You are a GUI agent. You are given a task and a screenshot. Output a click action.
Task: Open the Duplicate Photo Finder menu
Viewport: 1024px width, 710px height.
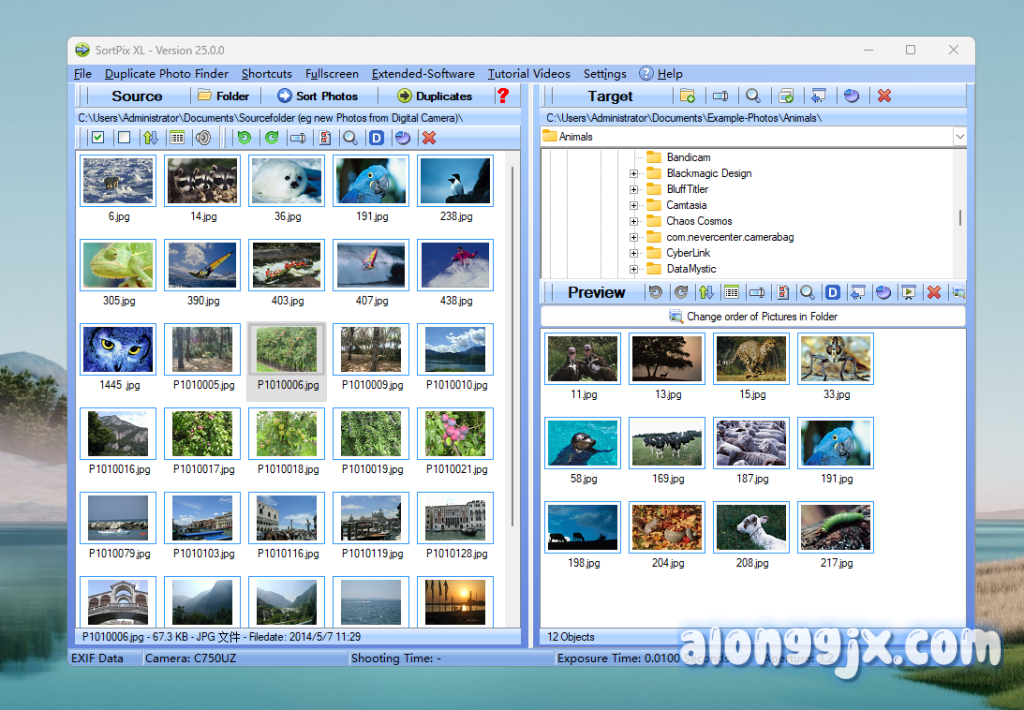coord(166,73)
